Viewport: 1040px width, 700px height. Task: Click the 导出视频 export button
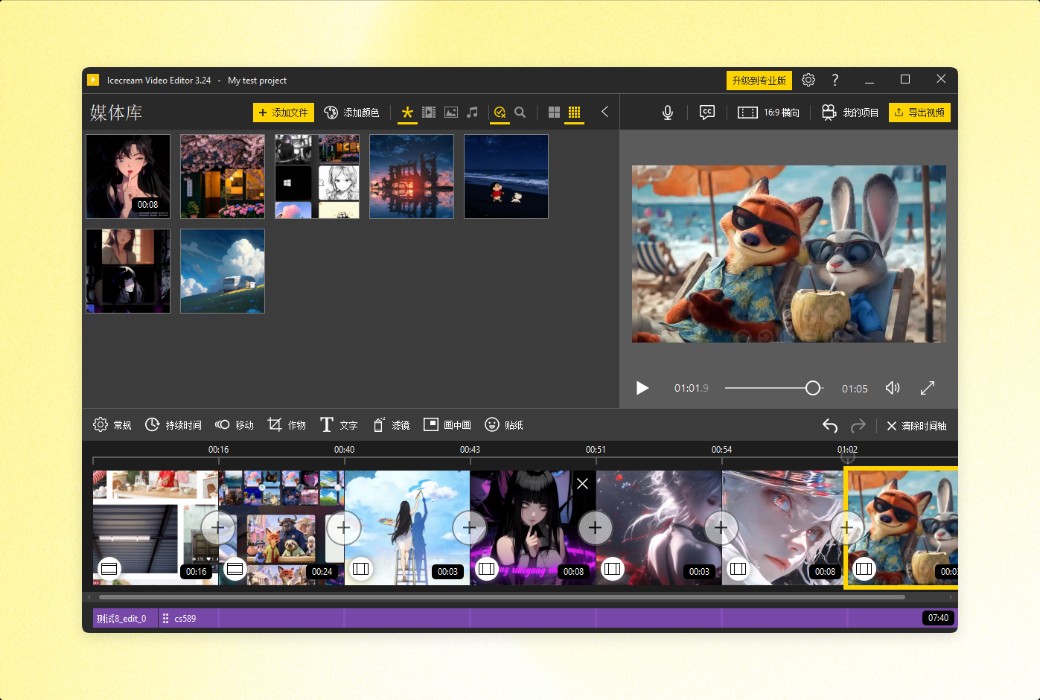click(919, 112)
